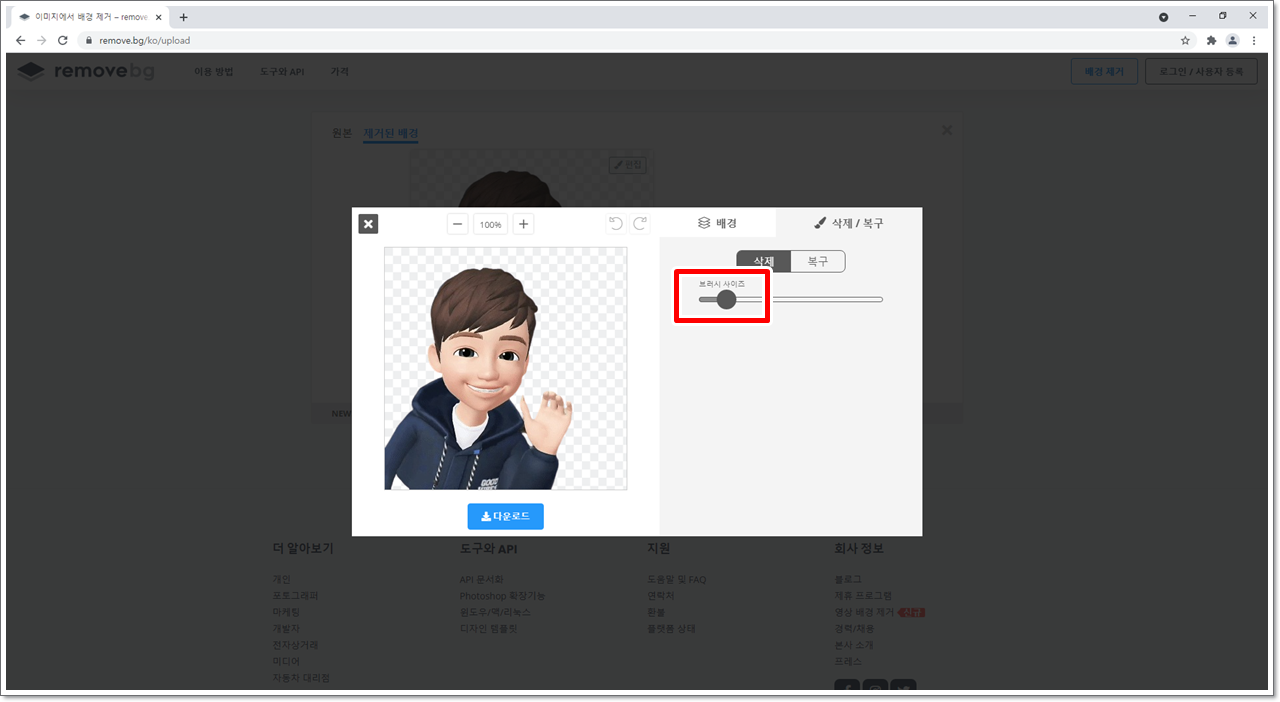Open the Chrome three-dot menu
Image resolution: width=1280 pixels, height=702 pixels.
click(1254, 41)
